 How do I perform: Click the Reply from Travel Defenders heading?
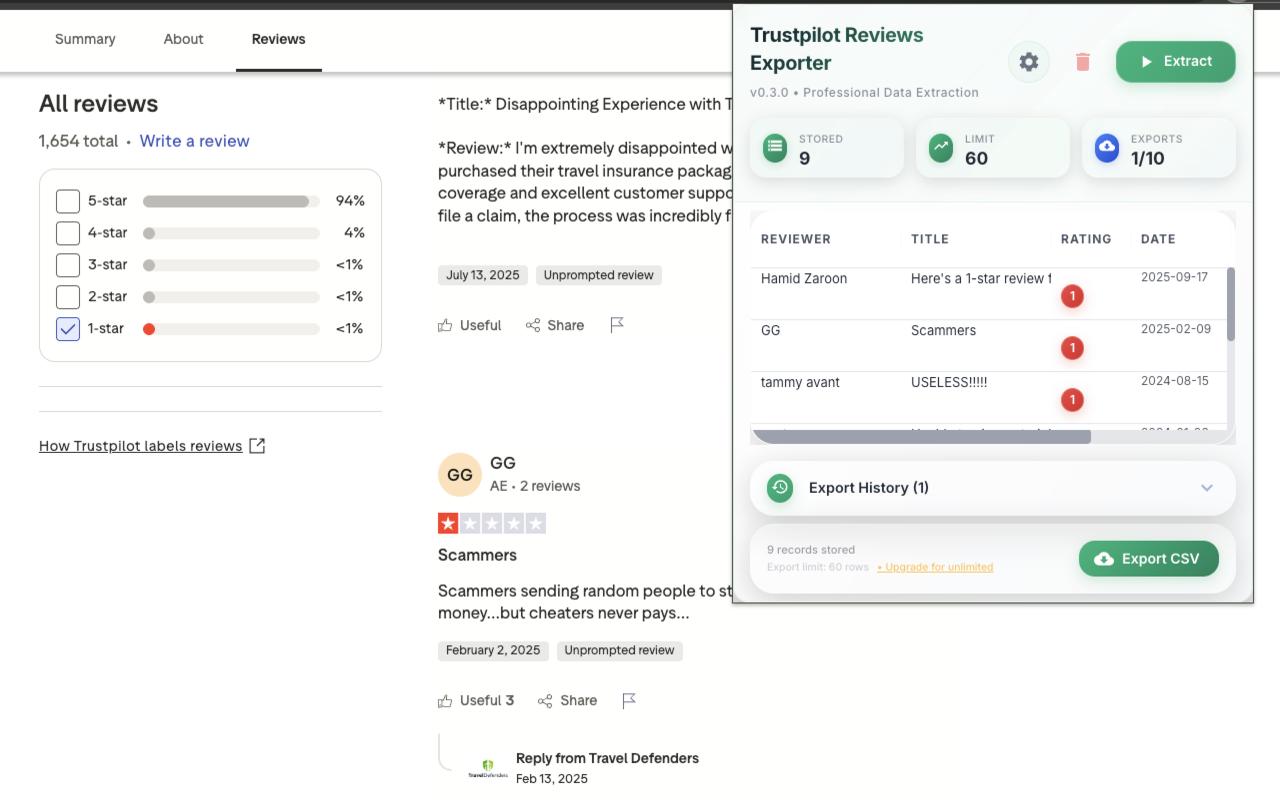click(607, 758)
